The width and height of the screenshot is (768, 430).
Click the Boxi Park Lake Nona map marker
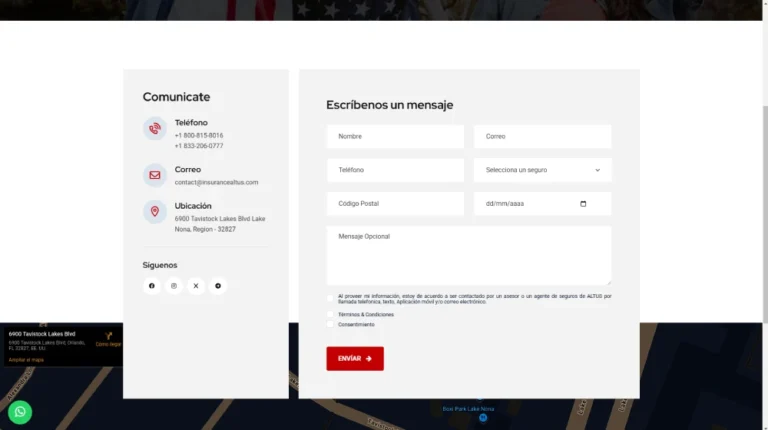483,418
